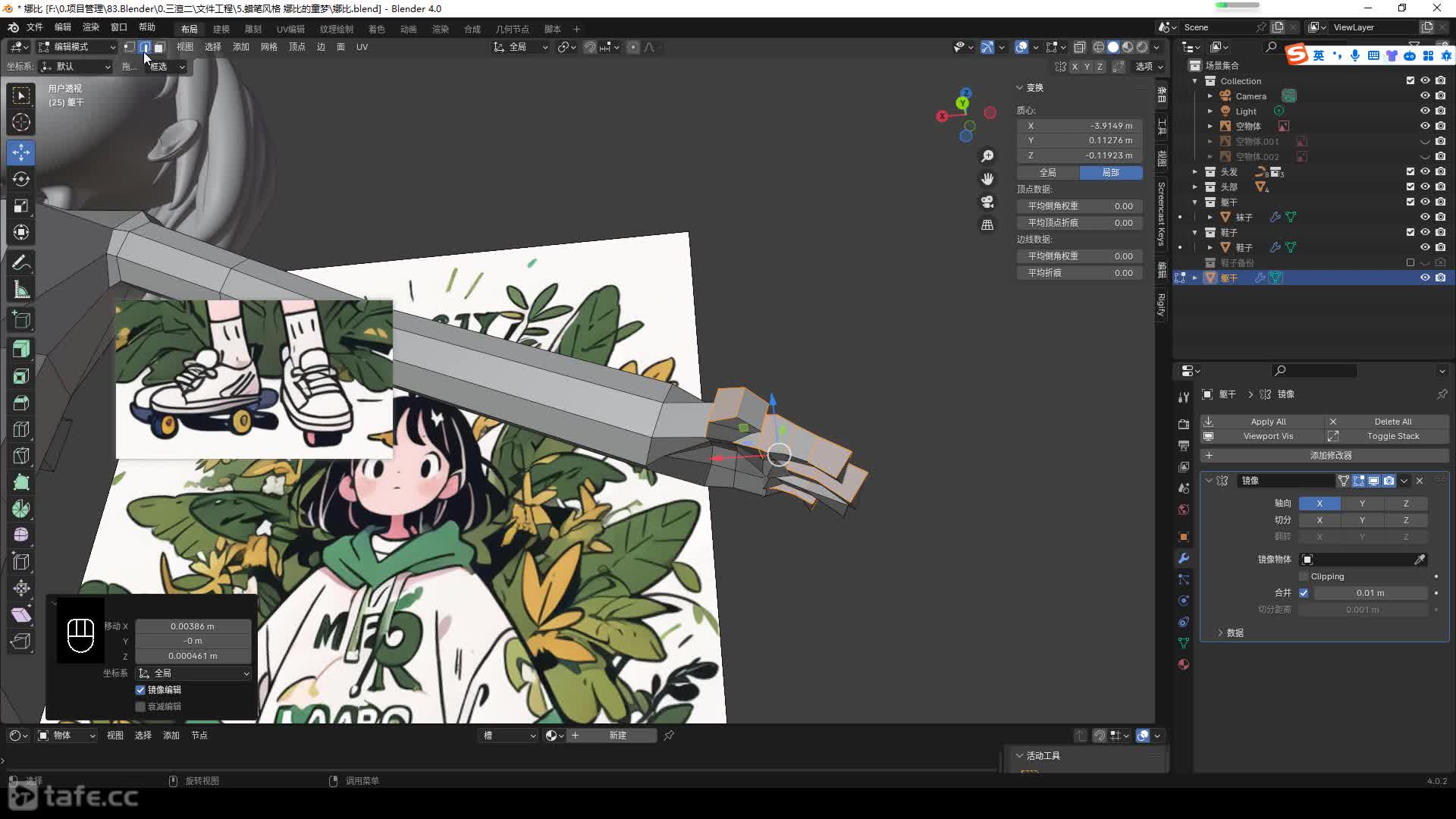Toggle Light visibility eye in outliner
Image resolution: width=1456 pixels, height=819 pixels.
[x=1425, y=111]
